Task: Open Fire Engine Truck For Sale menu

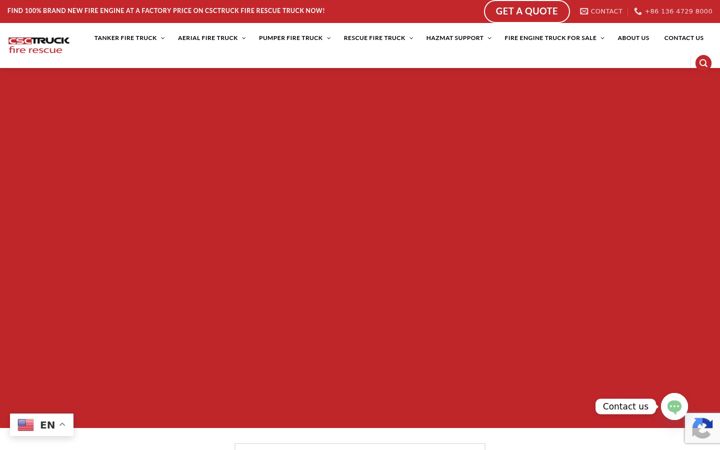Action: [550, 38]
